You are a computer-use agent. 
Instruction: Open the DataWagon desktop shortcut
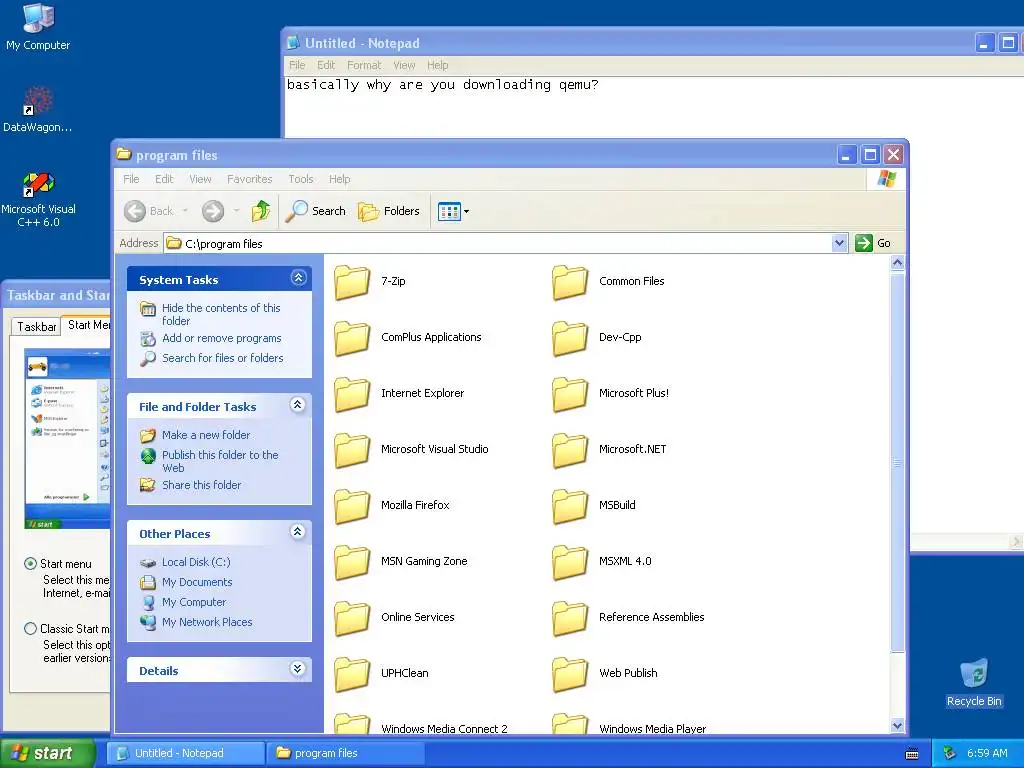coord(37,109)
